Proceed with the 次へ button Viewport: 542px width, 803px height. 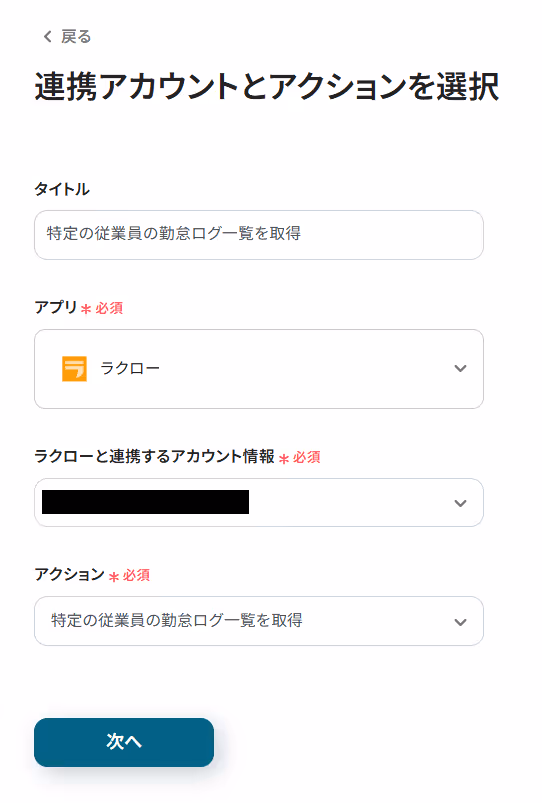pos(124,742)
